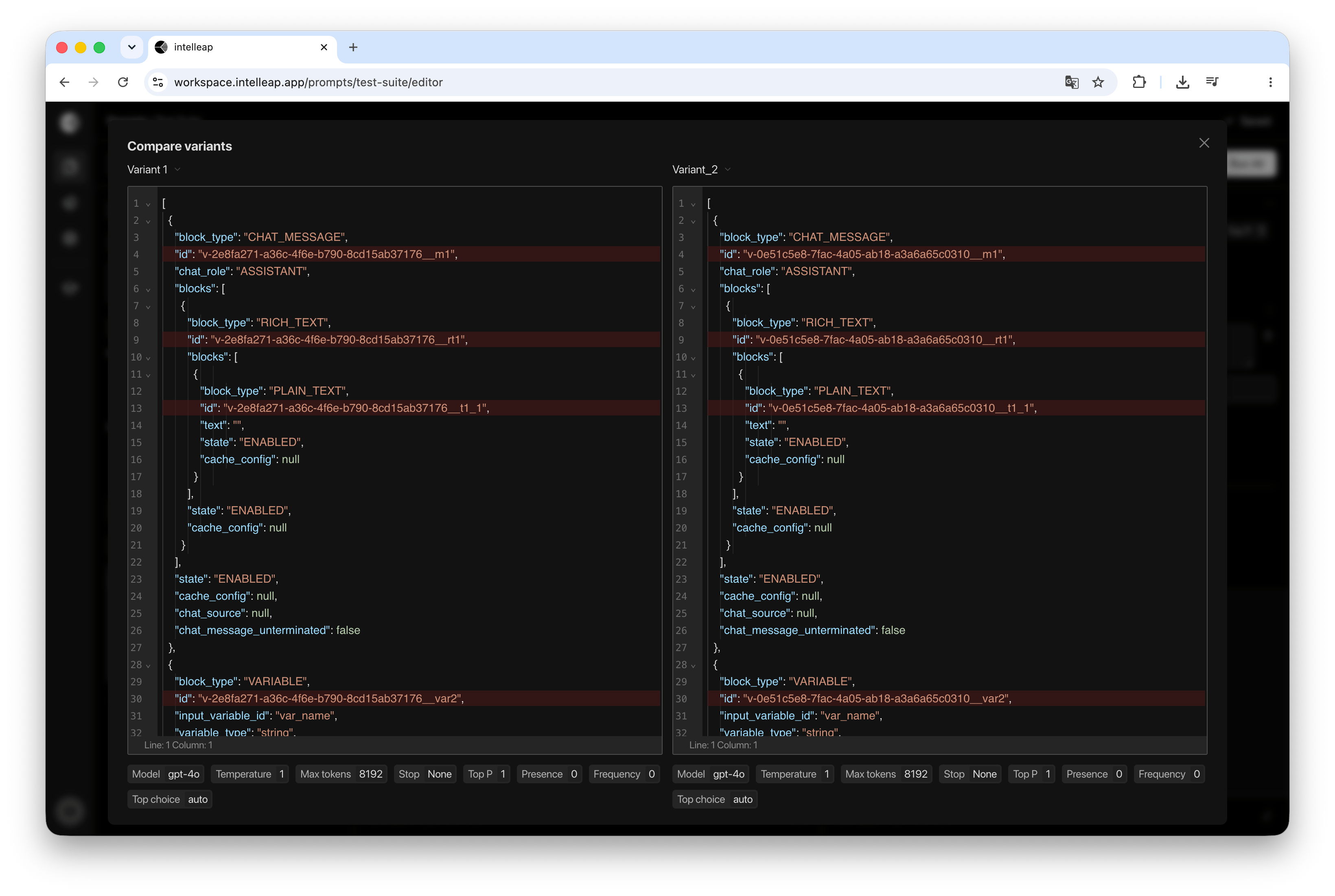Click Frequency chip under Variant 1
This screenshot has width=1335, height=896.
point(624,774)
